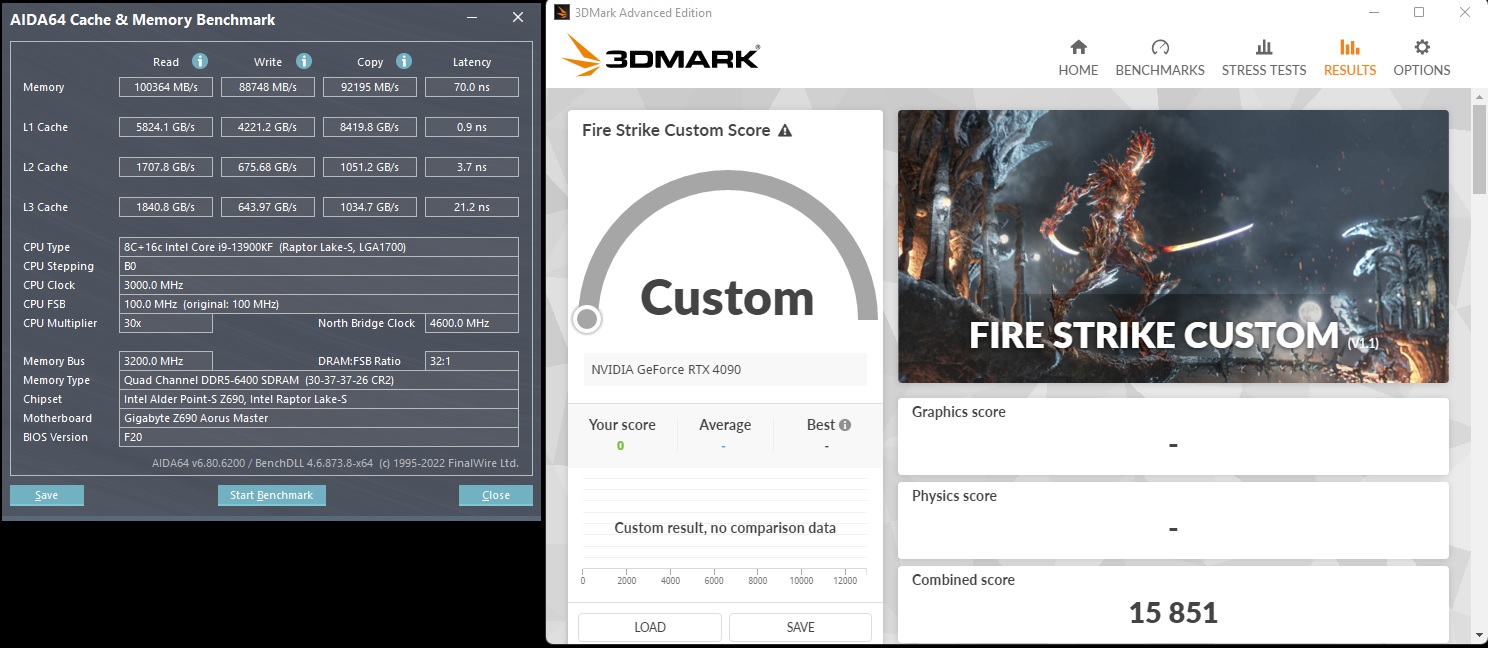Minimize the AIDA64 benchmark window
Image resolution: width=1488 pixels, height=648 pixels.
[473, 17]
